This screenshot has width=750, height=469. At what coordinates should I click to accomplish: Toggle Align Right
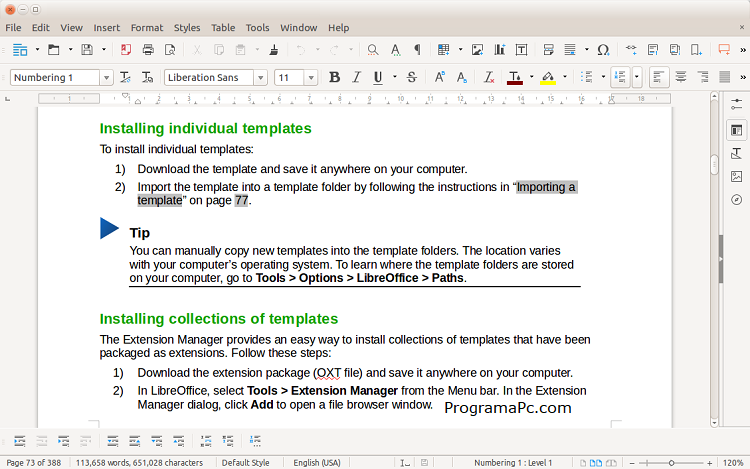(703, 77)
